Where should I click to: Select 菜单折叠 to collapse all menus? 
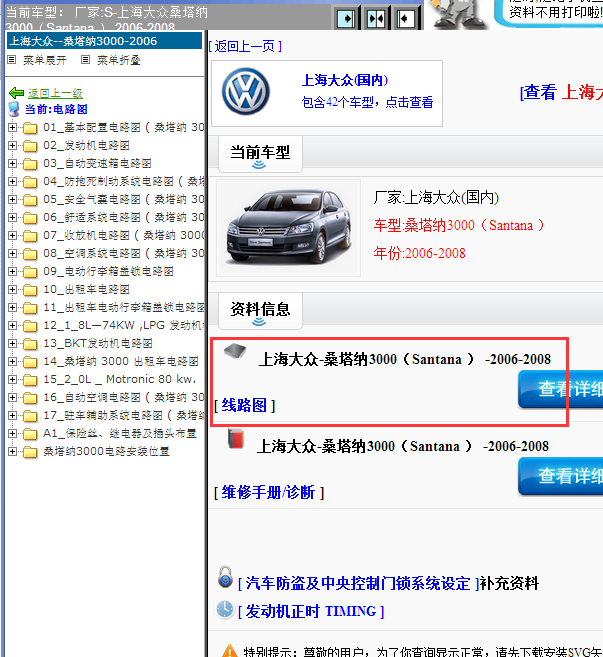point(119,60)
